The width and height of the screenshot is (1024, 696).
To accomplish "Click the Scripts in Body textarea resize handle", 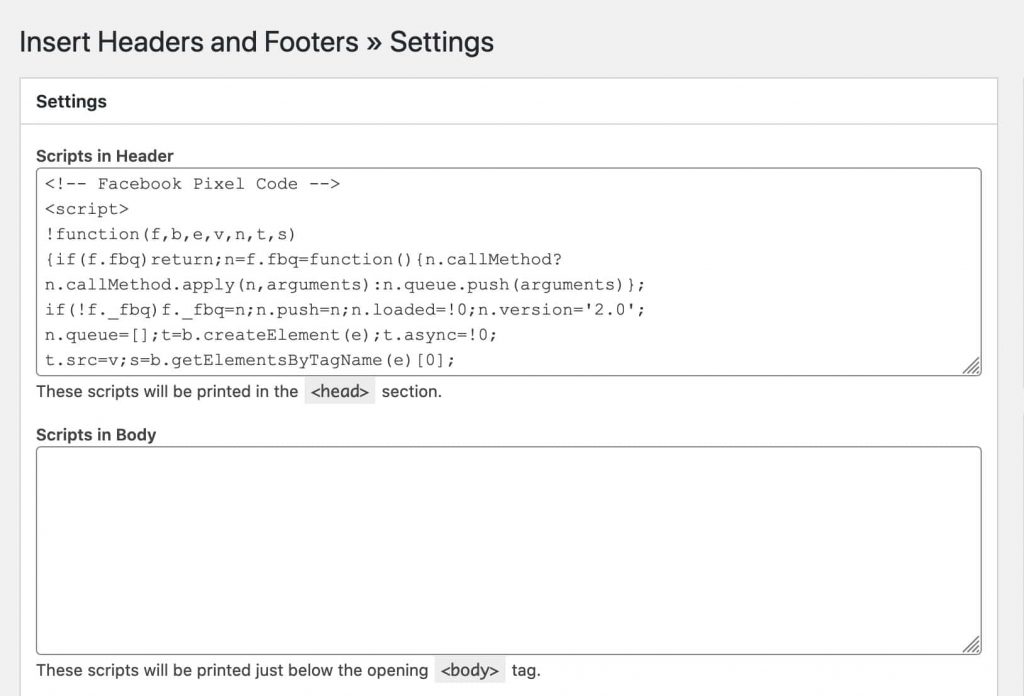I will tap(970, 644).
